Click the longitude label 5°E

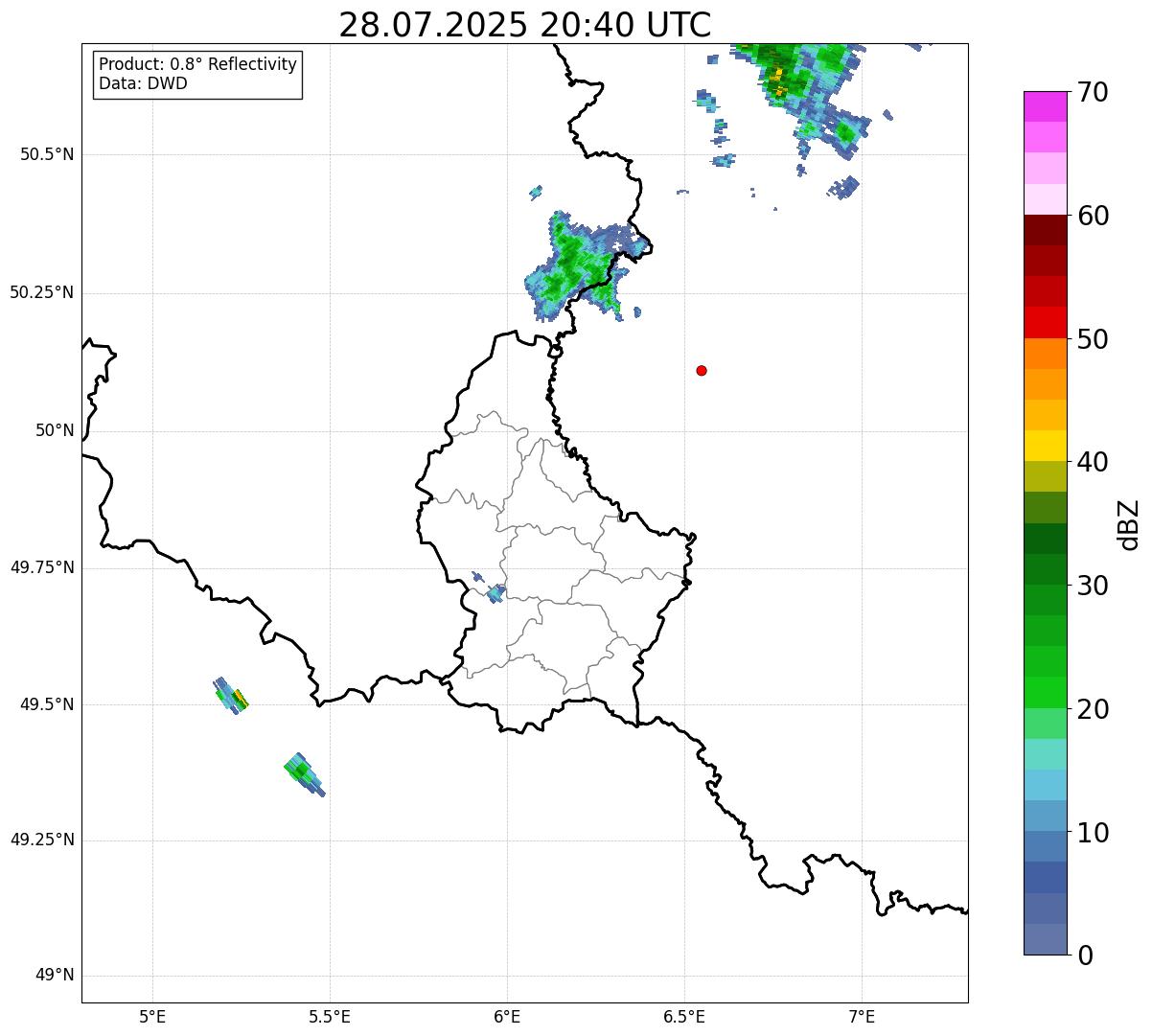click(152, 1017)
